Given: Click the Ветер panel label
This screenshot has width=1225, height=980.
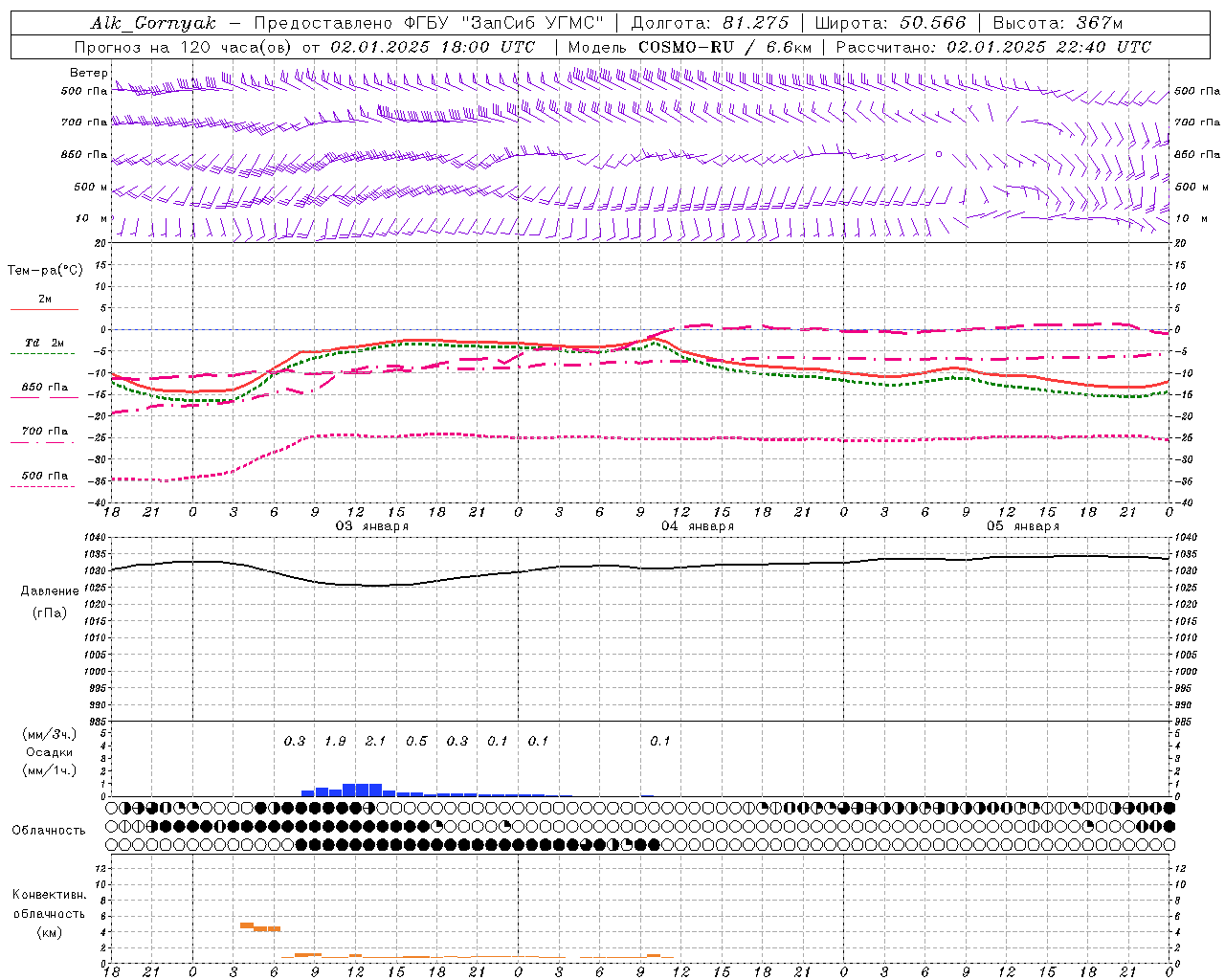Looking at the screenshot, I should coord(89,73).
